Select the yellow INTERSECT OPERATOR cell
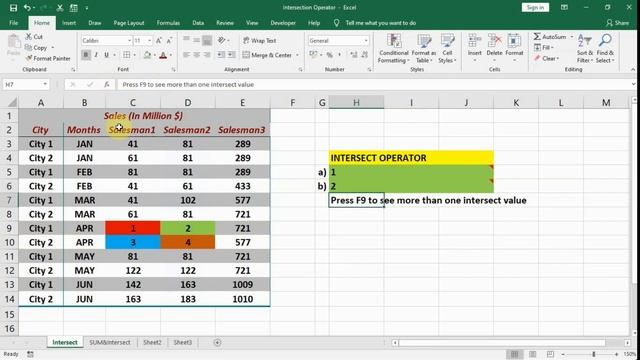This screenshot has height=360, width=640. click(x=411, y=158)
